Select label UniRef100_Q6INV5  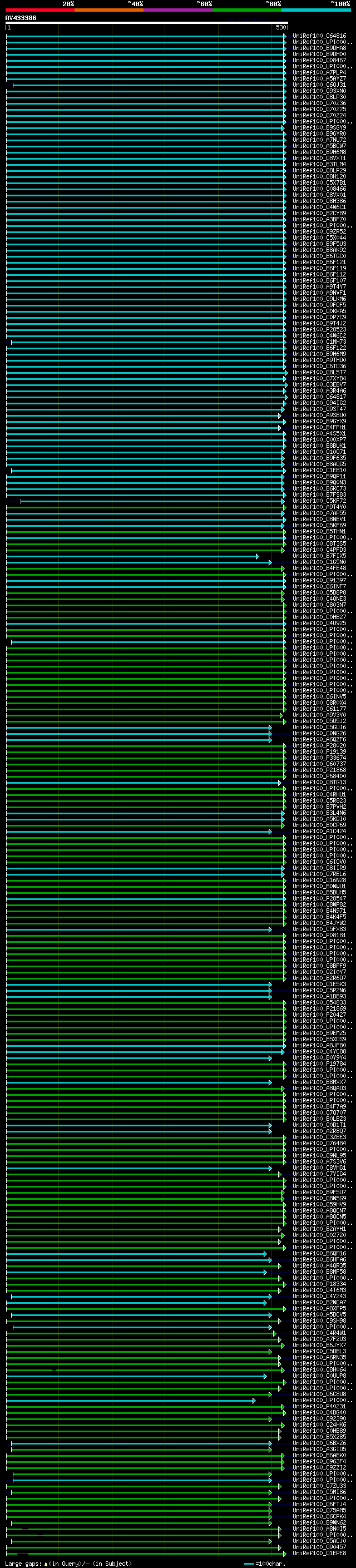[319, 696]
